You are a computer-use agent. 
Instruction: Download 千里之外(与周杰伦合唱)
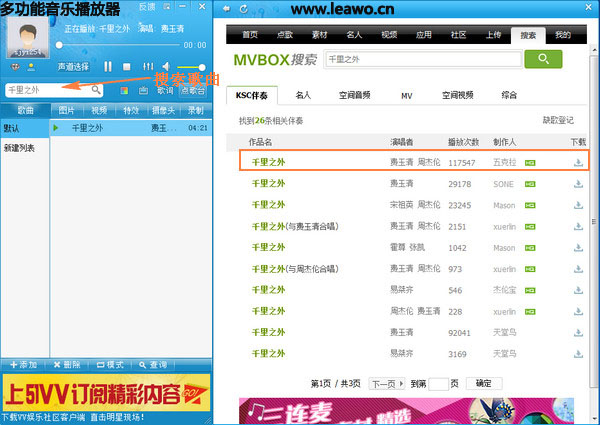tap(578, 269)
